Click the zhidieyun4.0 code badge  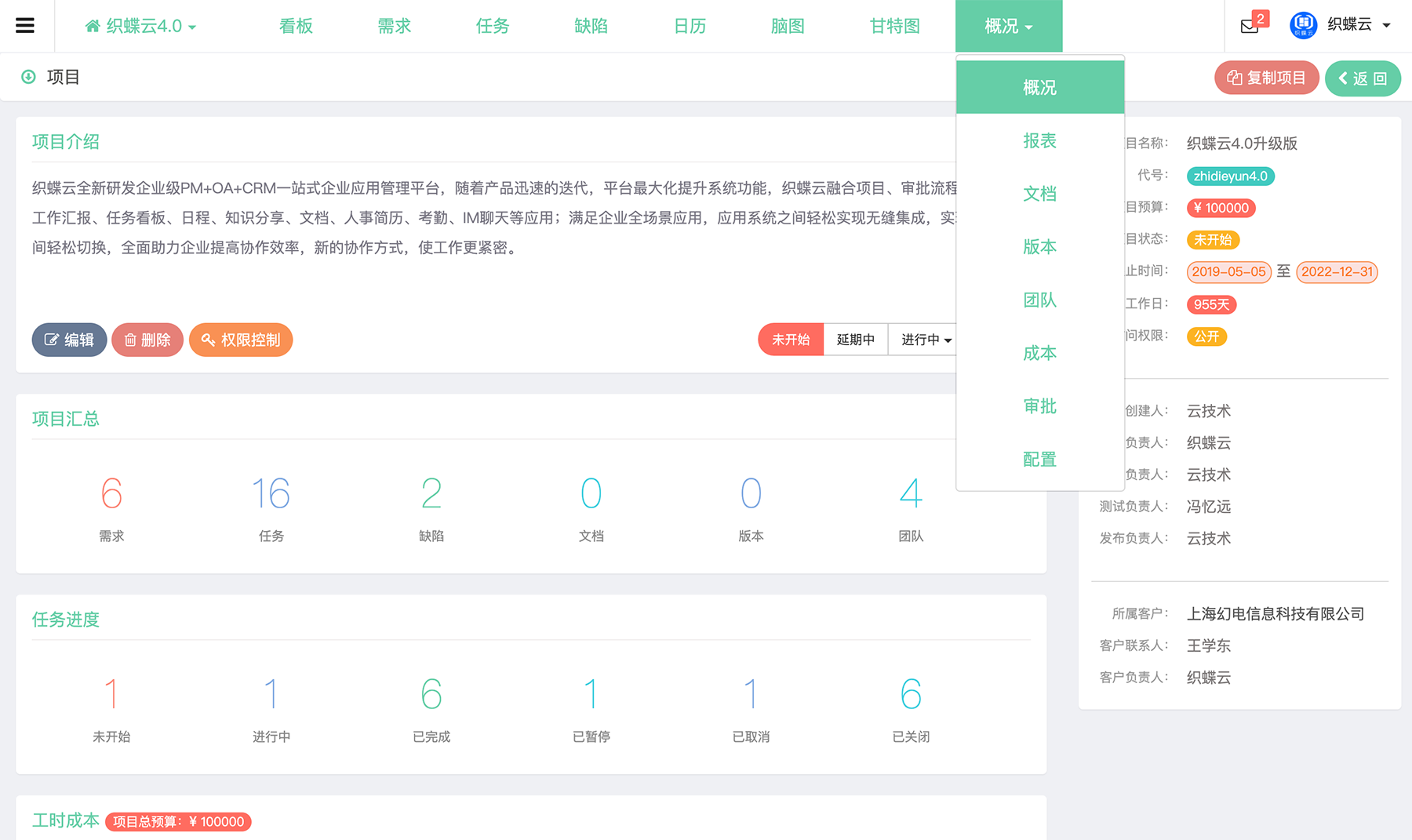tap(1230, 176)
